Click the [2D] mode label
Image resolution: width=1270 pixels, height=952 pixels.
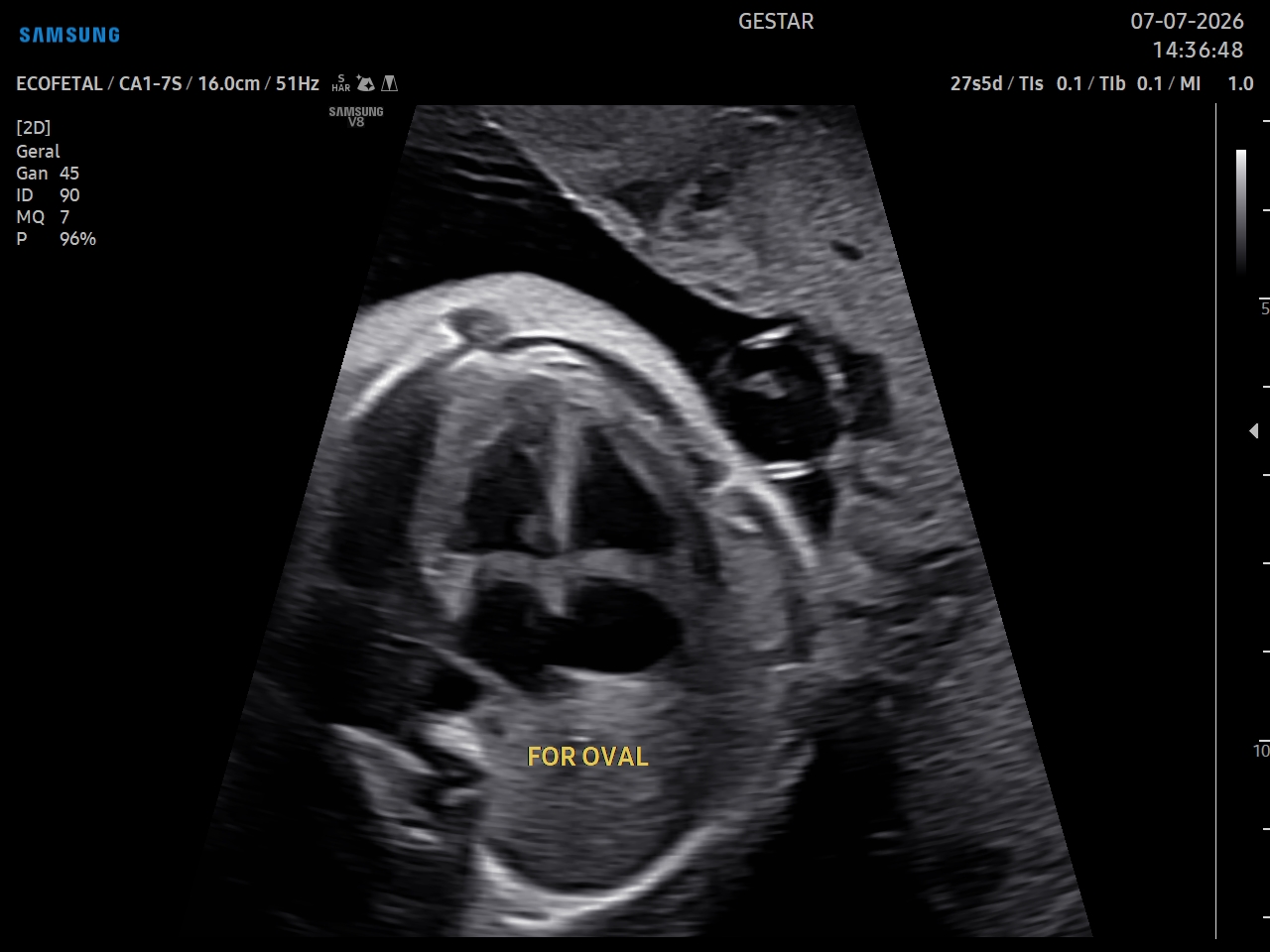point(34,128)
